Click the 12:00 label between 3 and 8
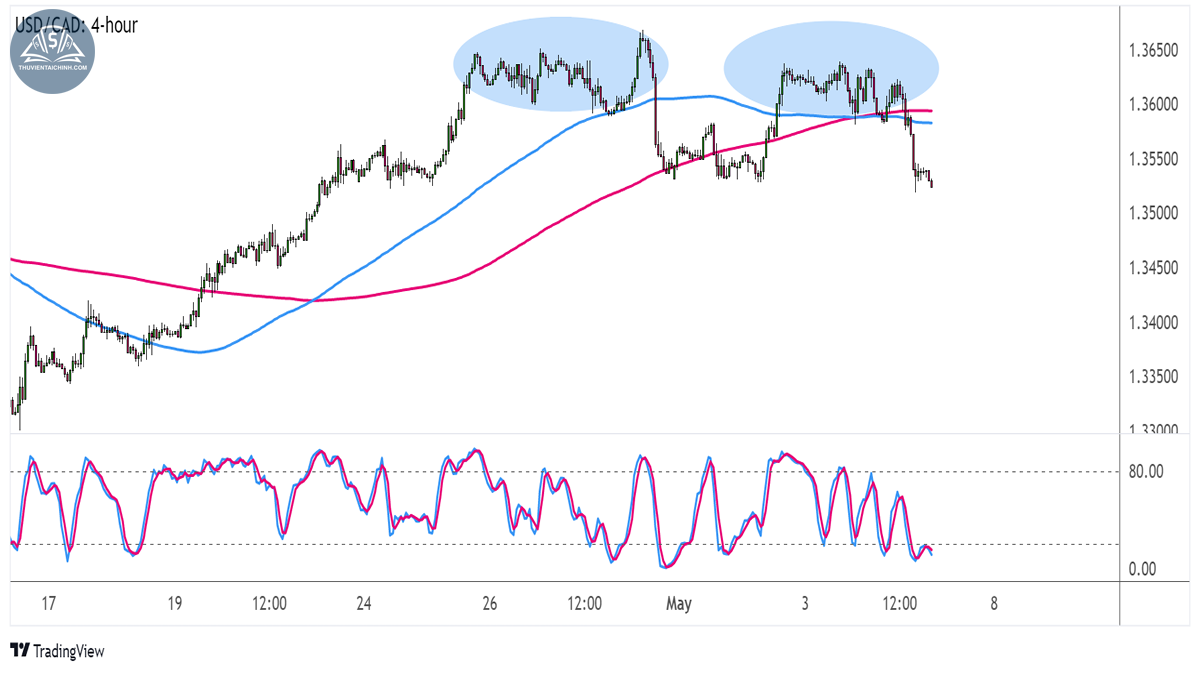The image size is (1200, 675). 899,604
